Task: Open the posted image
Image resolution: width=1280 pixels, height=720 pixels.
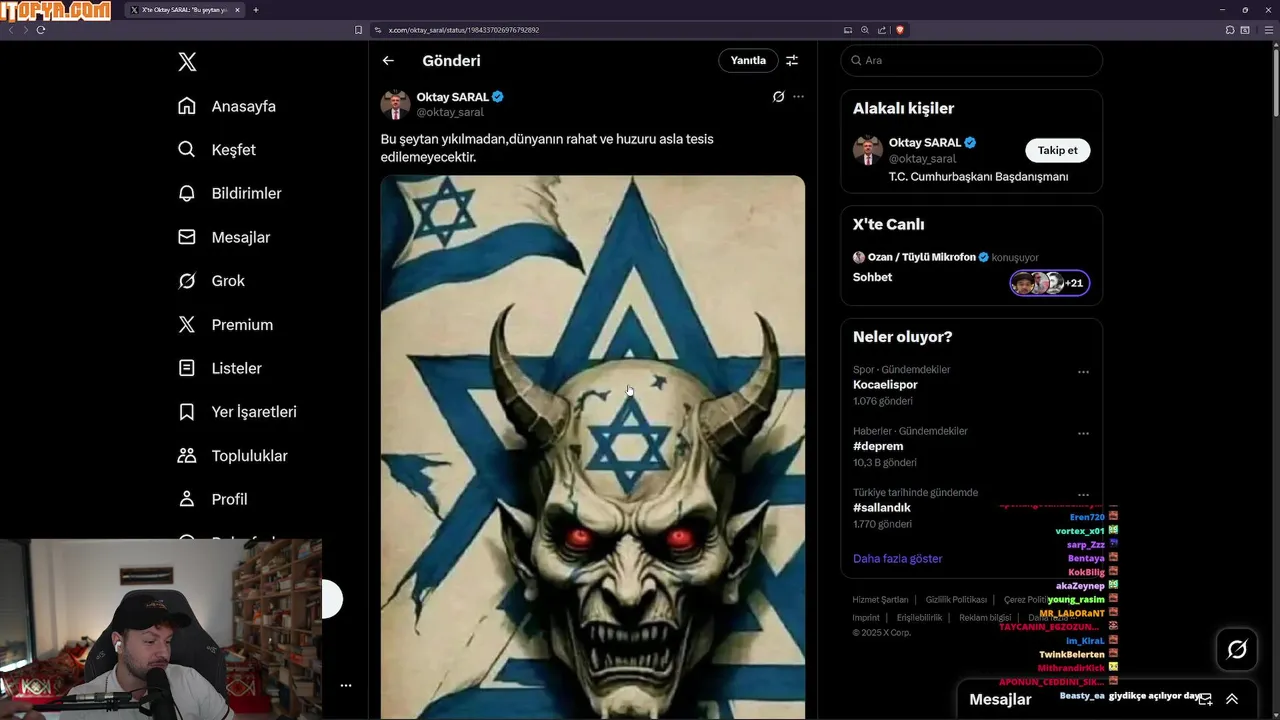Action: [592, 447]
